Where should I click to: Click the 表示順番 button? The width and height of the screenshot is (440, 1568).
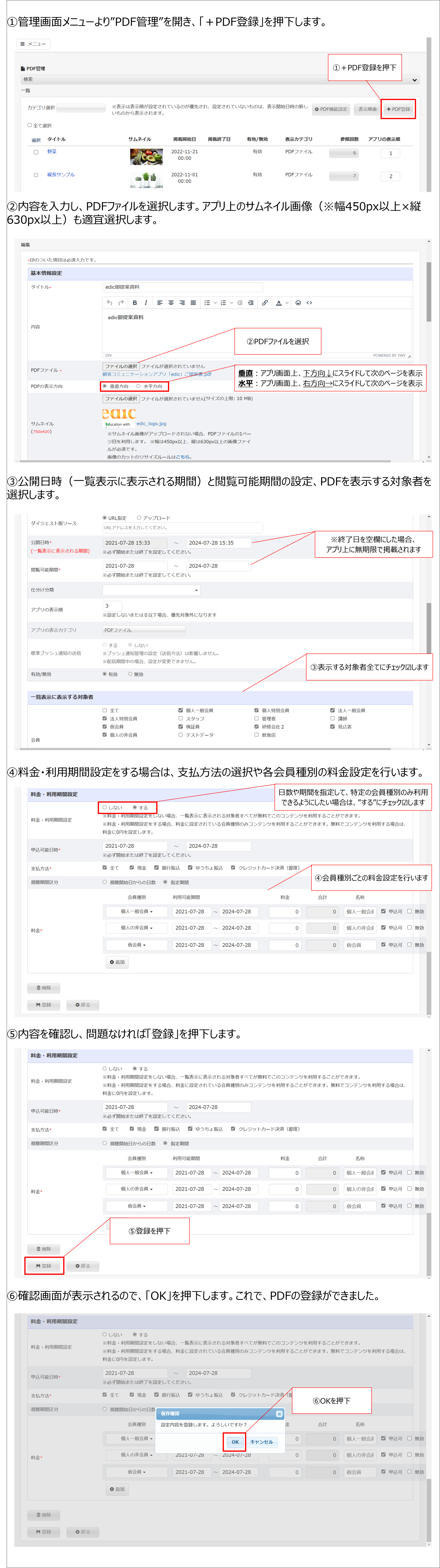point(367,109)
